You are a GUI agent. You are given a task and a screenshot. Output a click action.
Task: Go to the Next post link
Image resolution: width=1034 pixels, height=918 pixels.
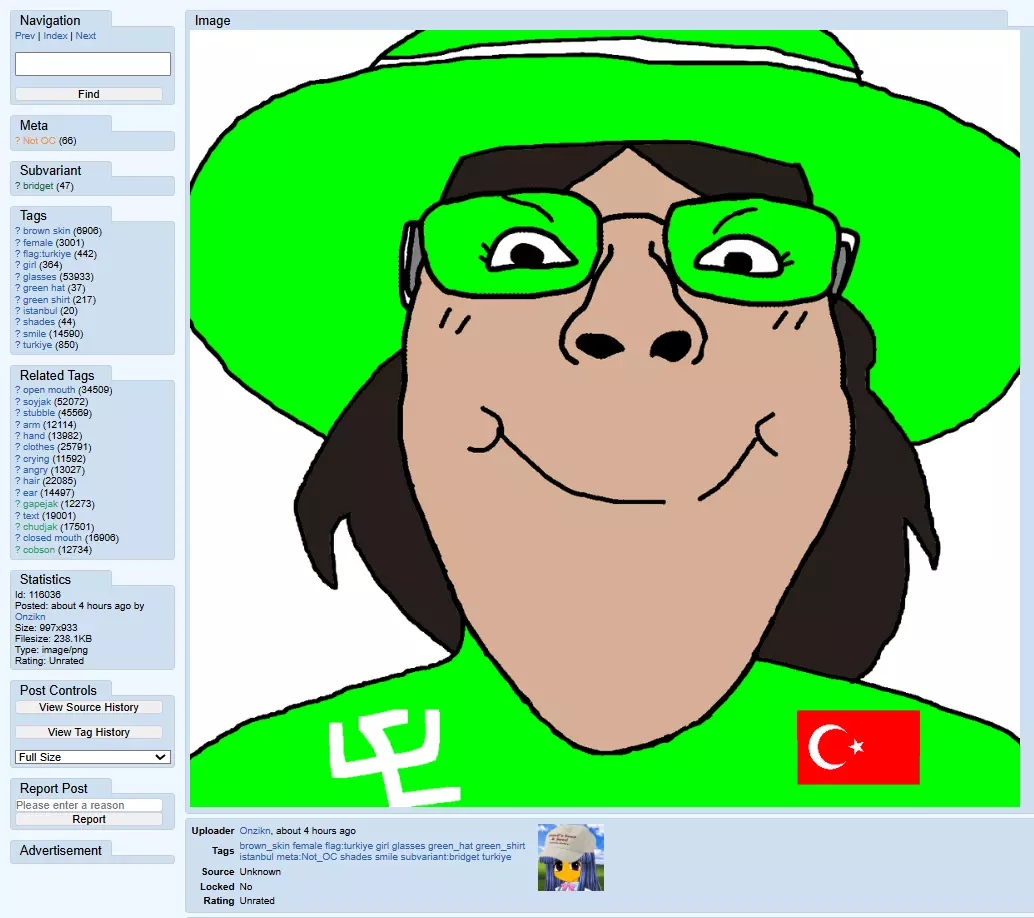click(86, 36)
